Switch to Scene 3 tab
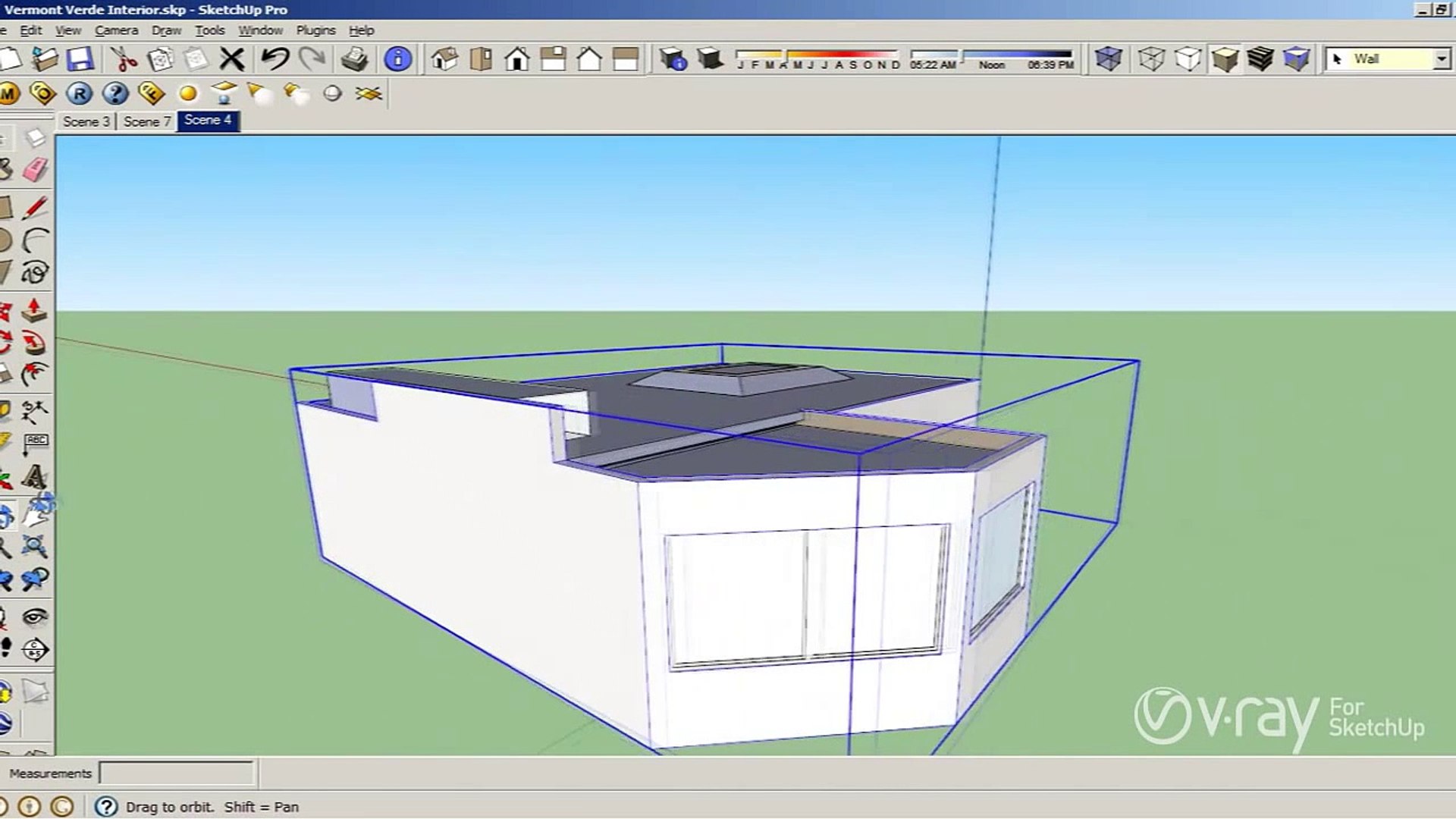This screenshot has width=1456, height=819. [86, 121]
